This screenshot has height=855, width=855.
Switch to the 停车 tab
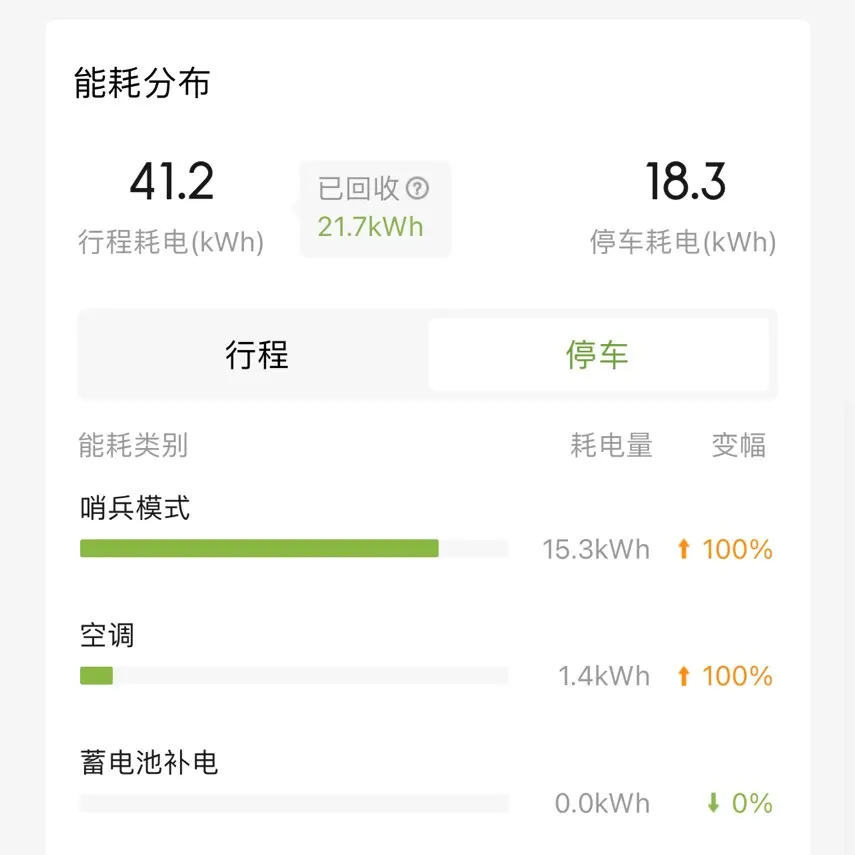pos(598,354)
